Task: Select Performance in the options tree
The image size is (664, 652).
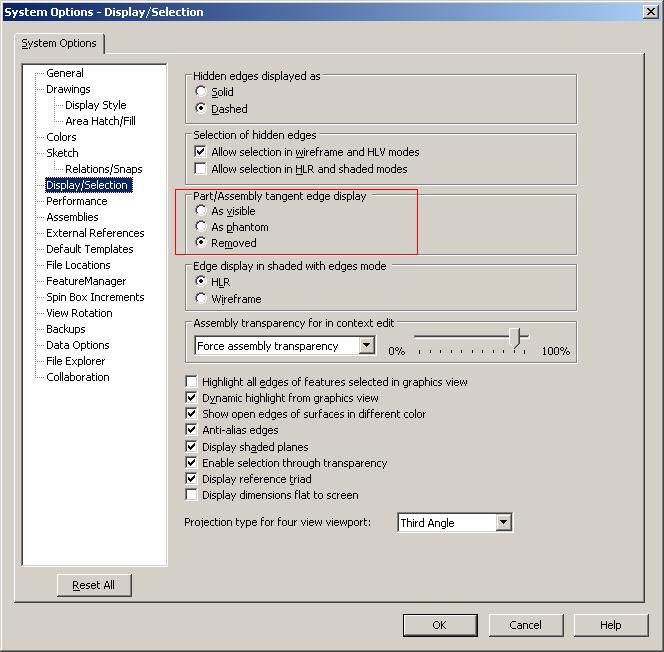Action: tap(77, 201)
